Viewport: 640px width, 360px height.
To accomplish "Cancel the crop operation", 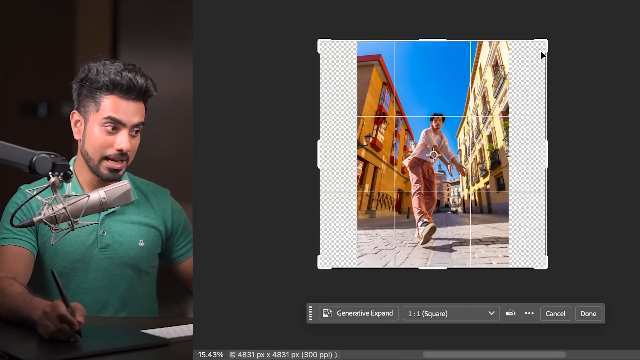I will (x=555, y=313).
